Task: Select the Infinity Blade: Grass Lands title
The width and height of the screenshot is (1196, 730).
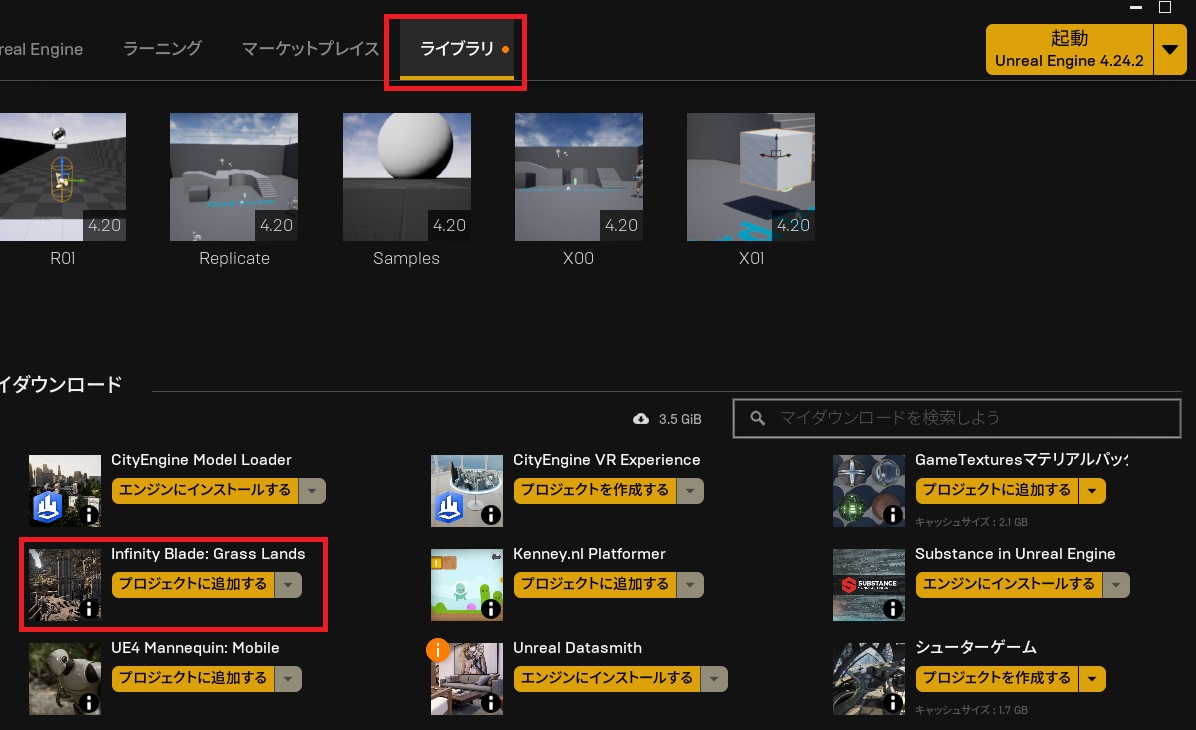Action: (x=208, y=554)
